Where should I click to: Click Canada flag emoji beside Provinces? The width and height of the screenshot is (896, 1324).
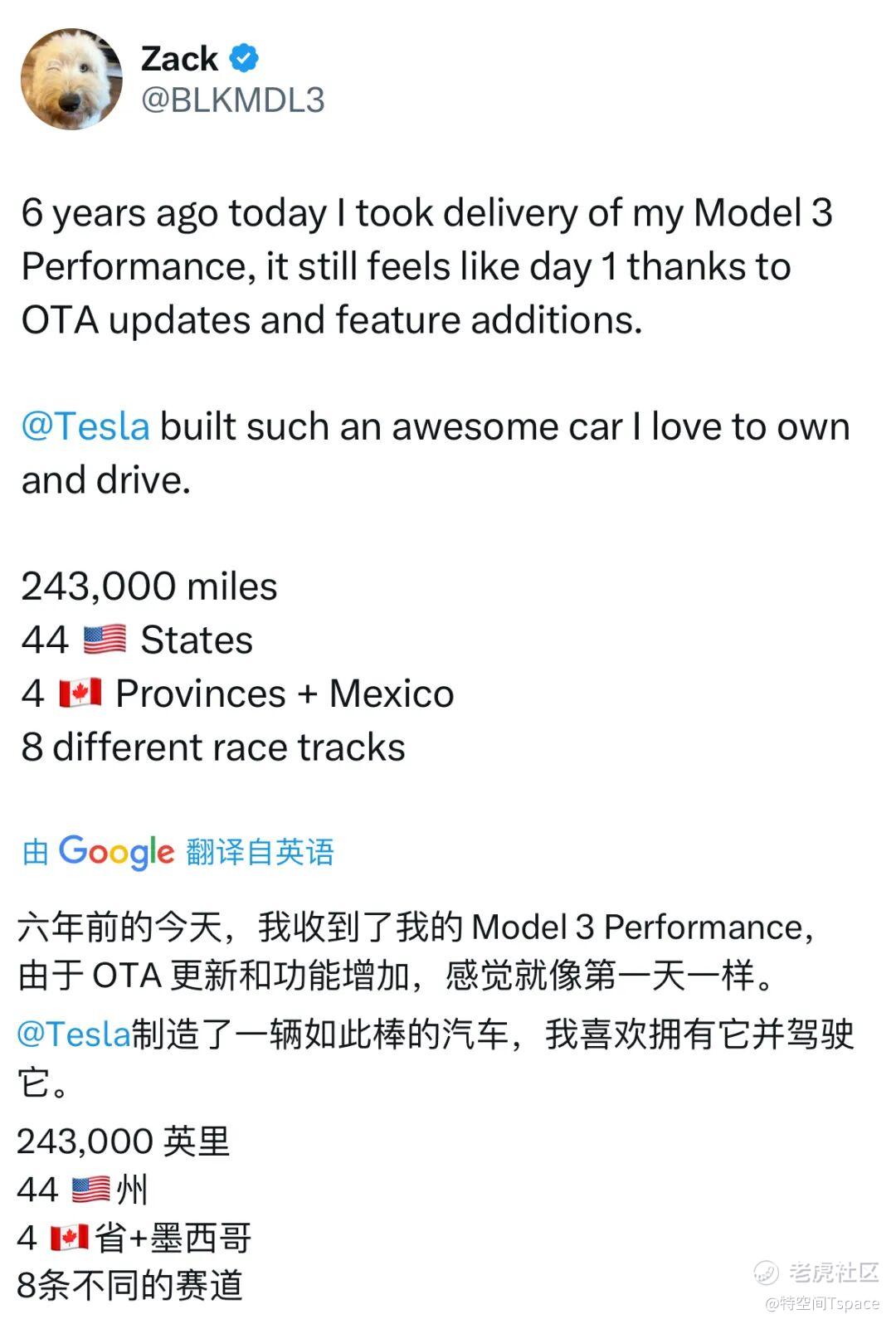pos(80,694)
